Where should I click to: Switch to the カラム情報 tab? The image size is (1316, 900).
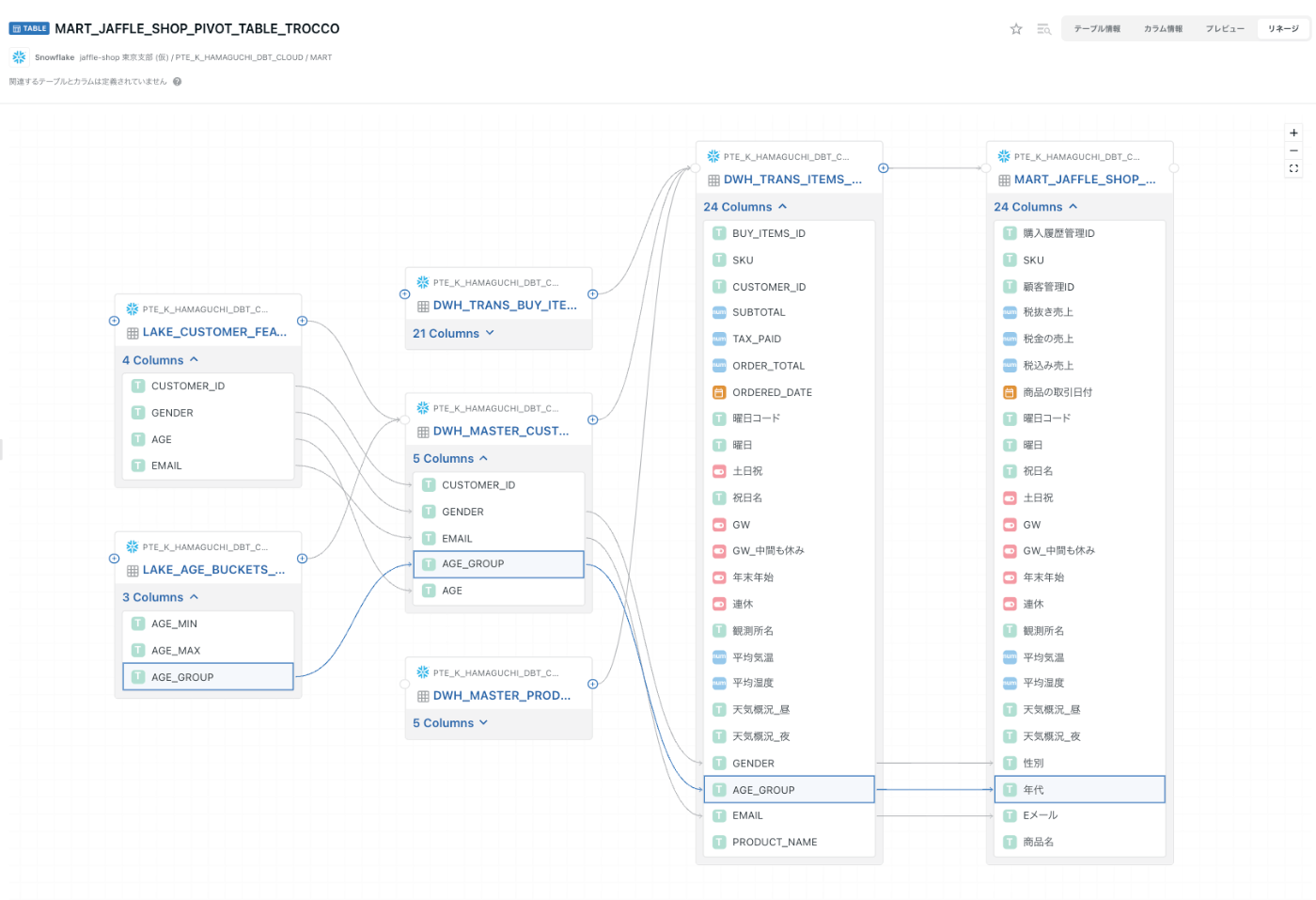point(1163,29)
